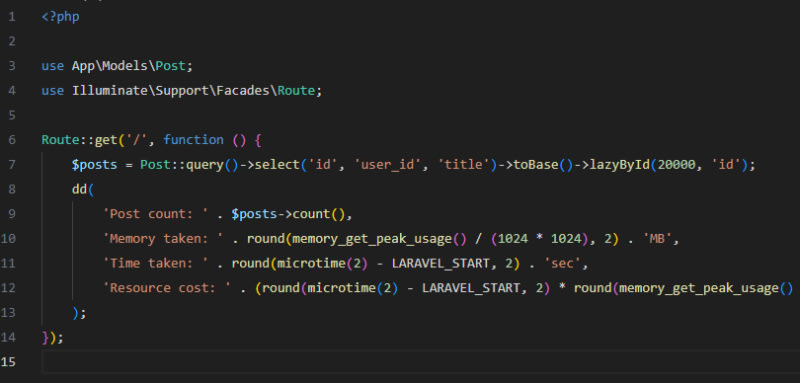The width and height of the screenshot is (800, 383).
Task: Click line number 12 in gutter
Action: point(8,288)
